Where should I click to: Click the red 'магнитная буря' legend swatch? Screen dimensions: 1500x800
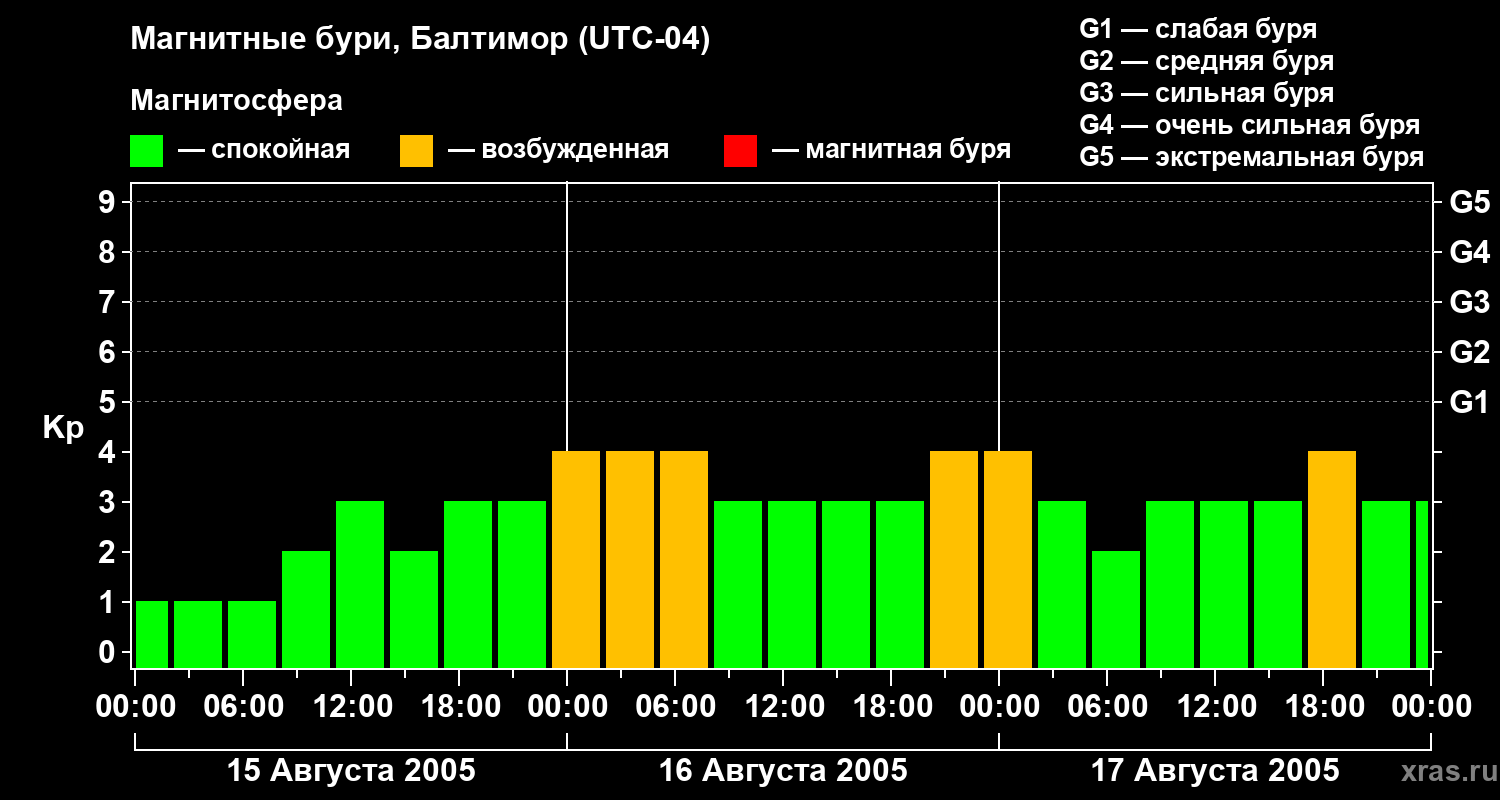pyautogui.click(x=740, y=151)
